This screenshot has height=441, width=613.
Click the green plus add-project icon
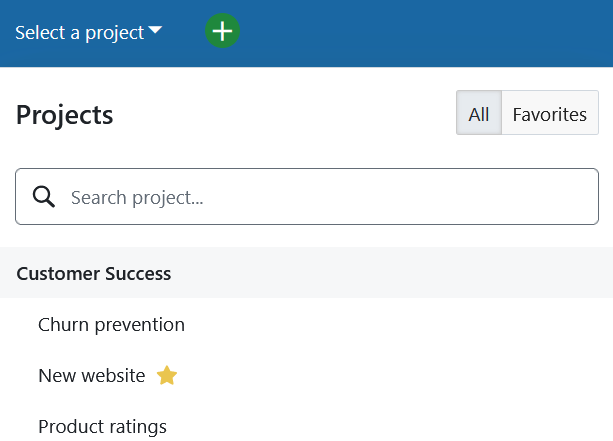(223, 32)
